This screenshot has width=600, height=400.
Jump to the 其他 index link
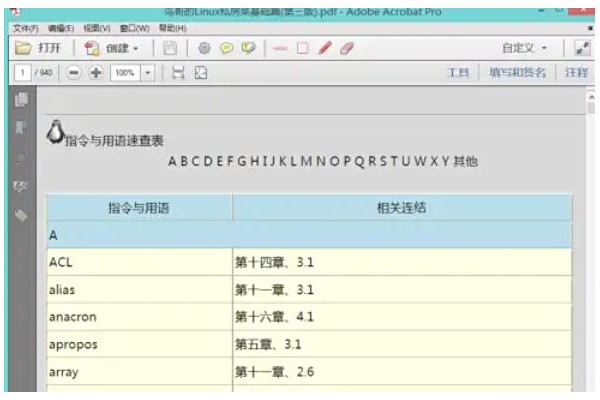click(466, 161)
